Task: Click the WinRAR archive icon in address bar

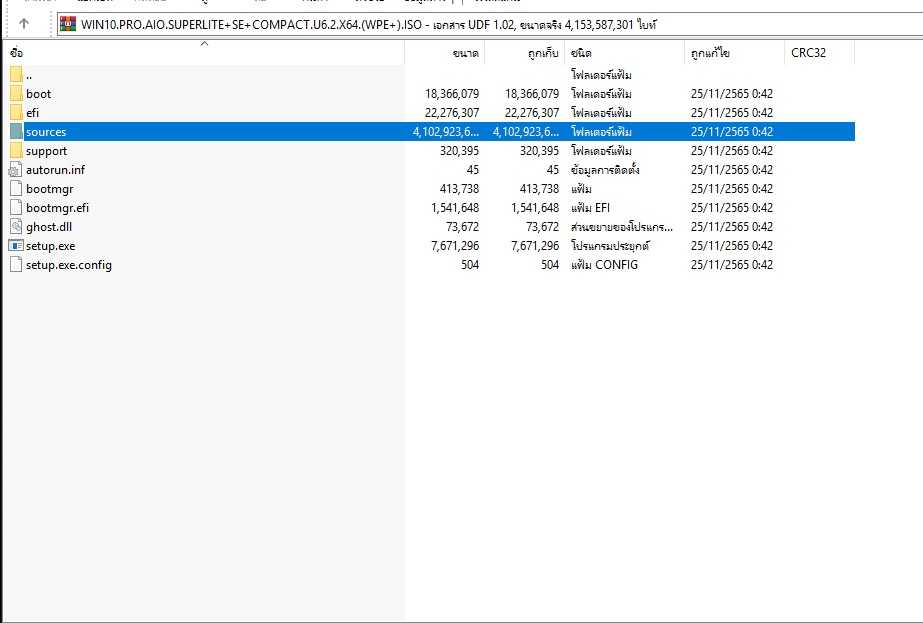Action: click(x=68, y=24)
